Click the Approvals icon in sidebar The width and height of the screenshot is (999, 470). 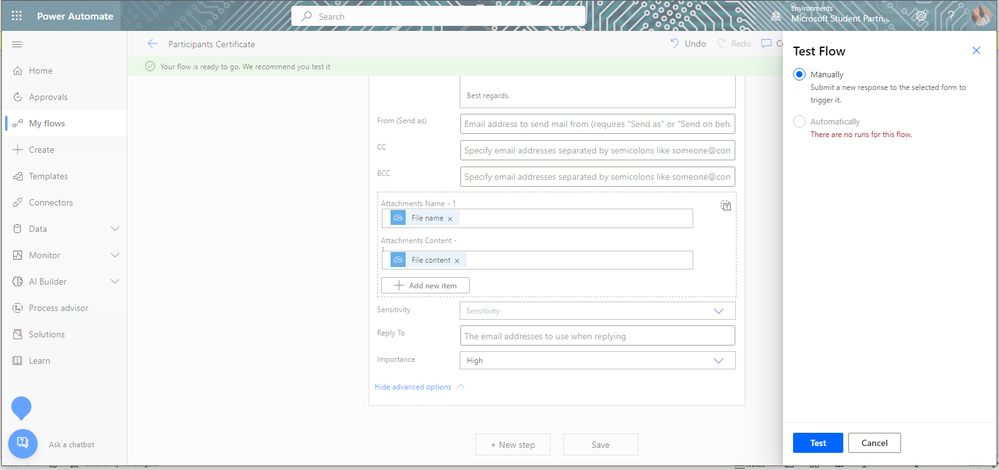click(x=17, y=97)
